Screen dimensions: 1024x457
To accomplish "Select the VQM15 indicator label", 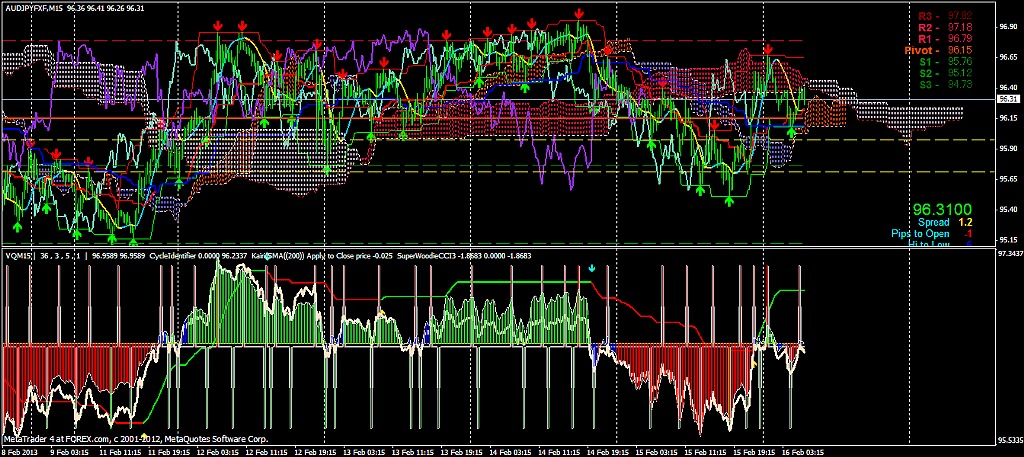I will click(18, 255).
